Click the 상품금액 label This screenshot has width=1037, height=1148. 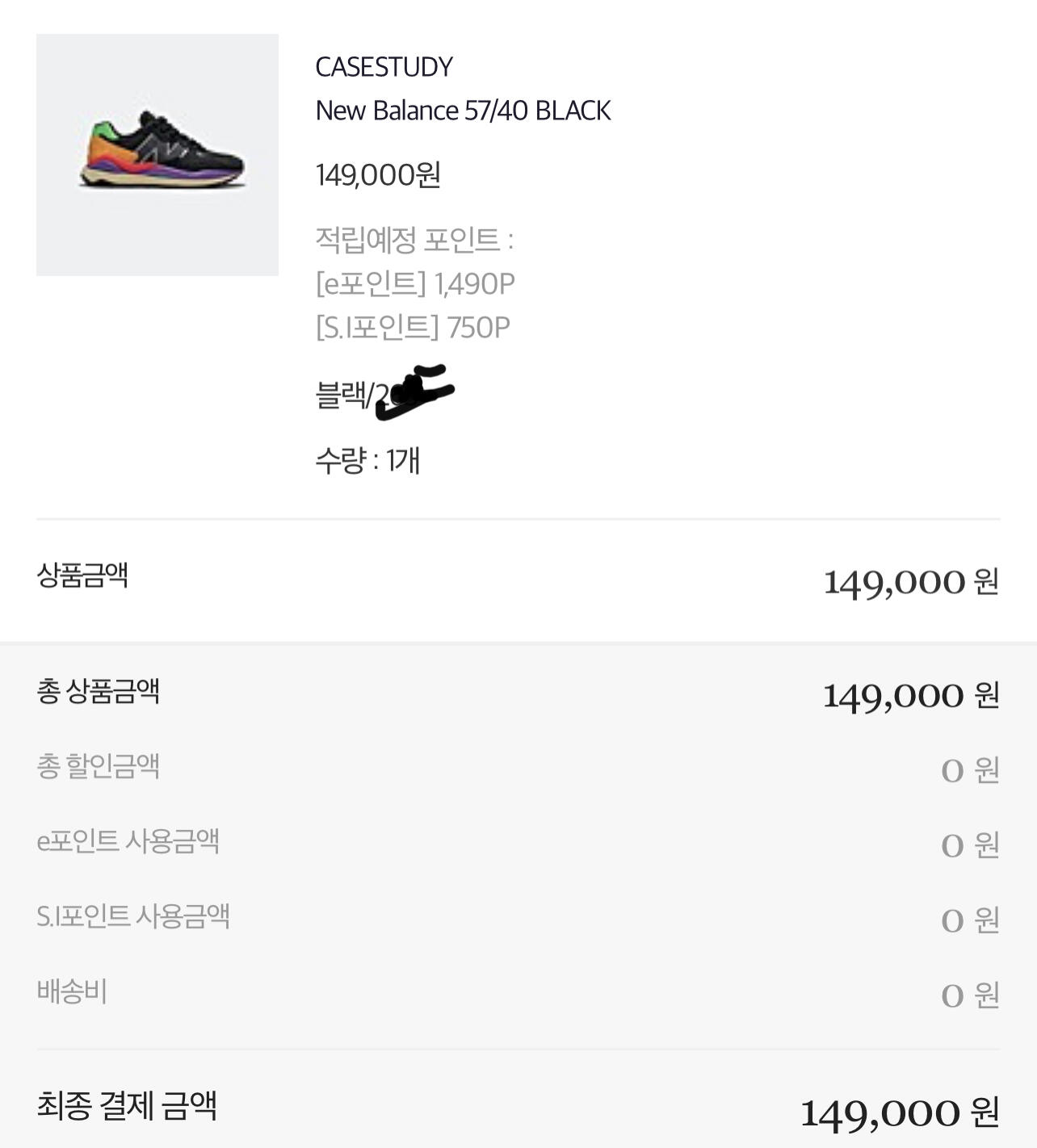pos(82,575)
